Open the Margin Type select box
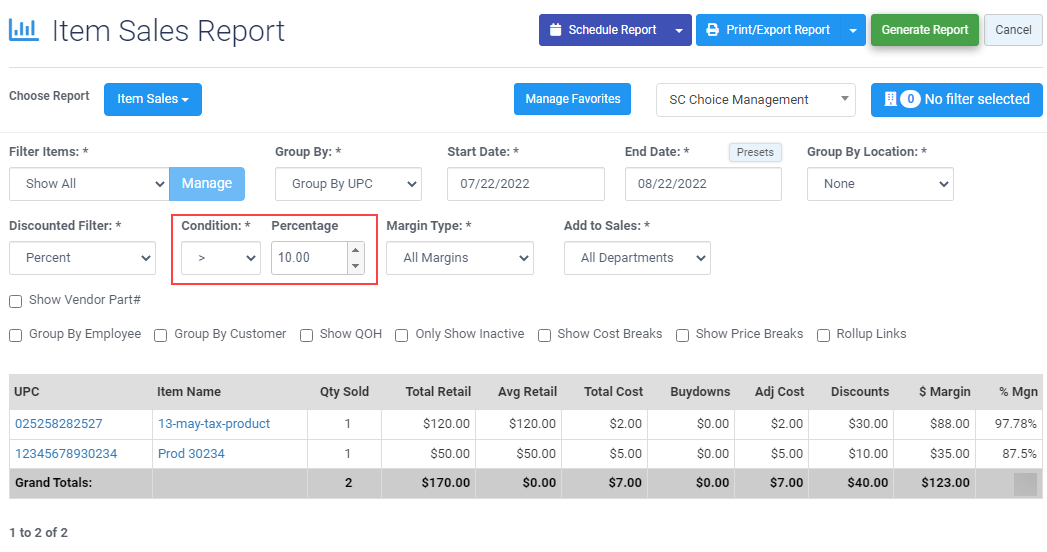This screenshot has width=1047, height=552. coord(460,258)
